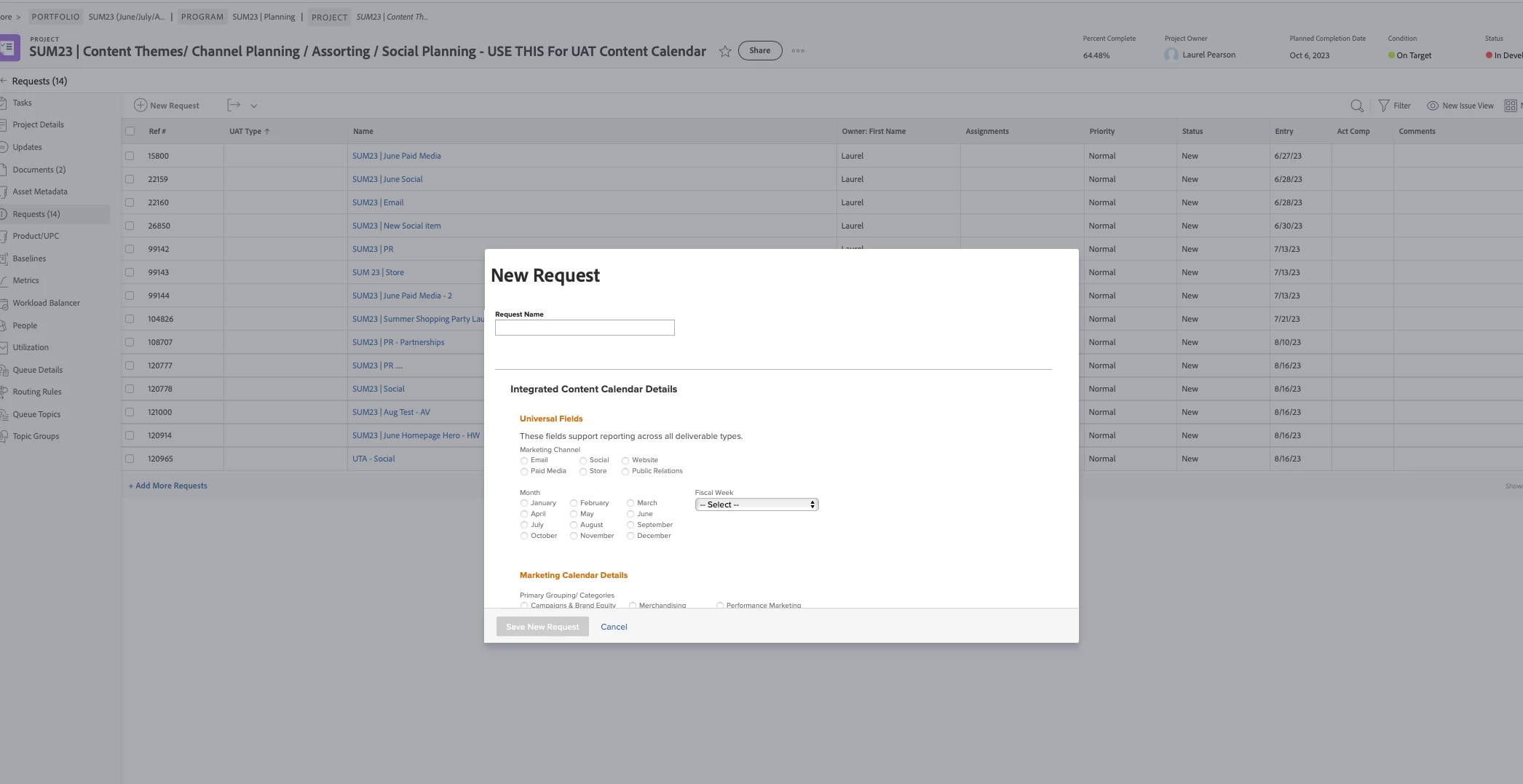Open Tasks in the left sidebar
Image resolution: width=1523 pixels, height=784 pixels.
tap(22, 103)
